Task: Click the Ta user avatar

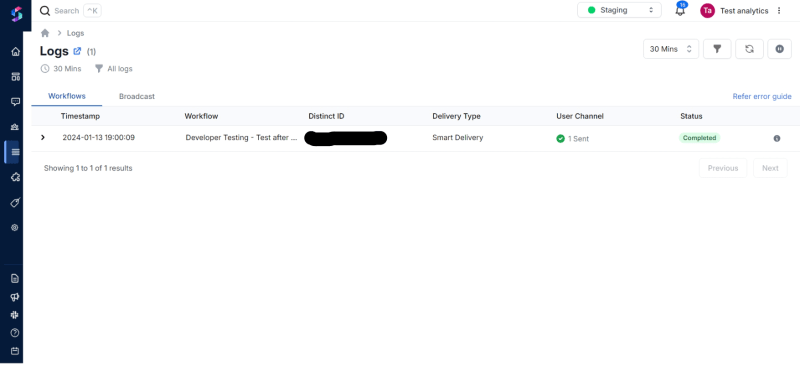Action: [x=707, y=10]
